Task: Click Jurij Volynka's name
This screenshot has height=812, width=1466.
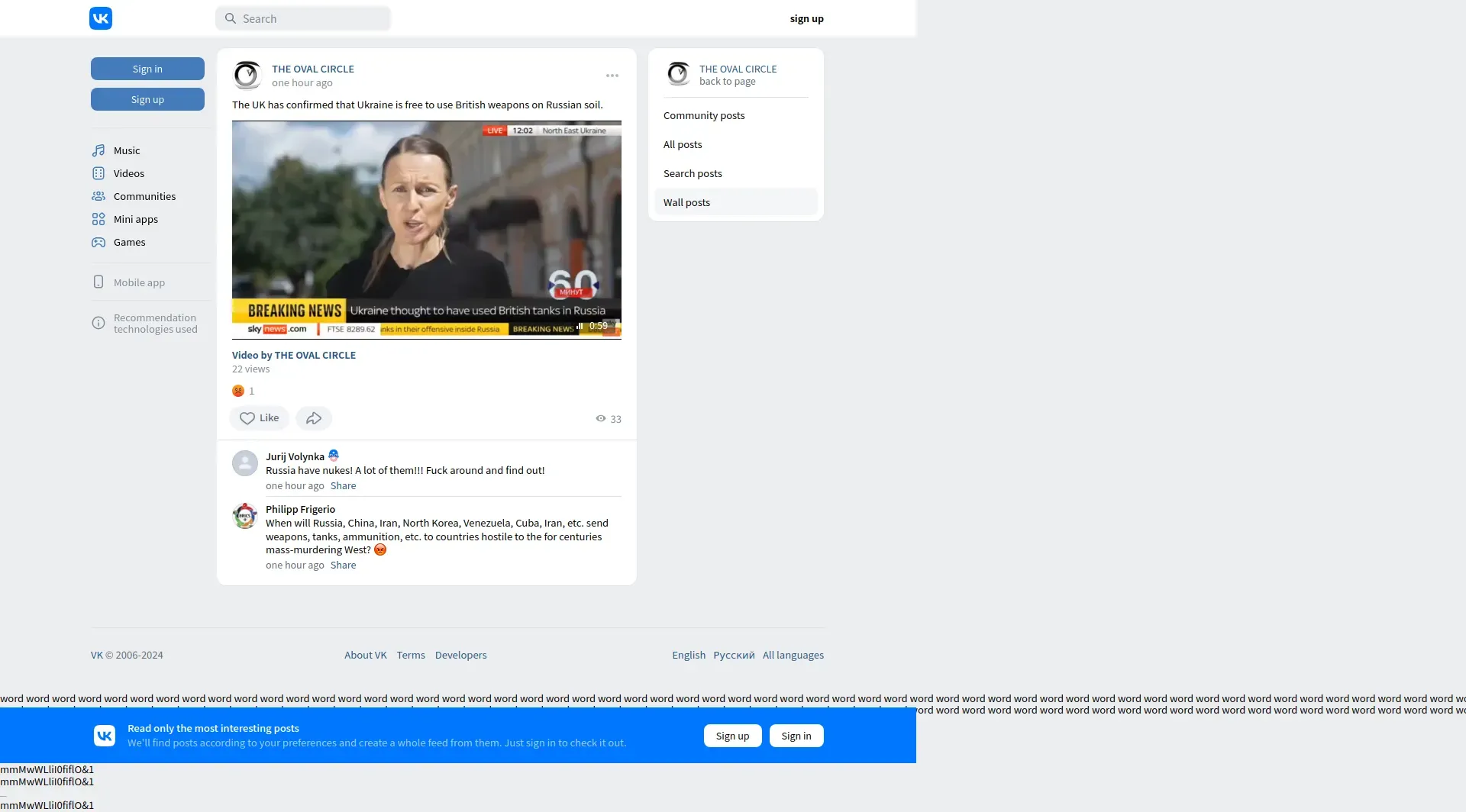Action: [x=295, y=456]
